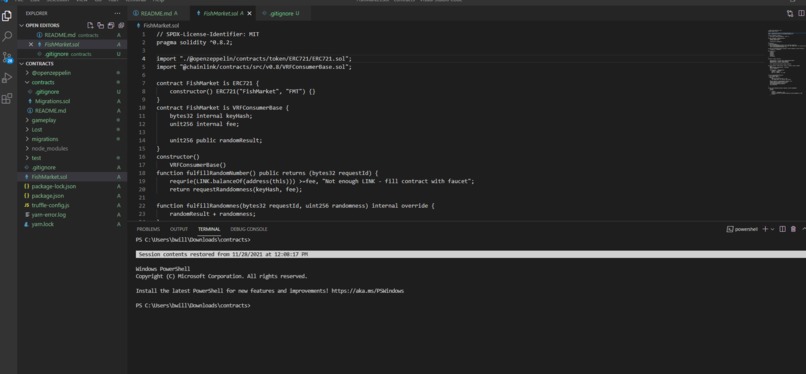
Task: Open the terminal launch profile dropdown arrow
Action: coord(772,229)
